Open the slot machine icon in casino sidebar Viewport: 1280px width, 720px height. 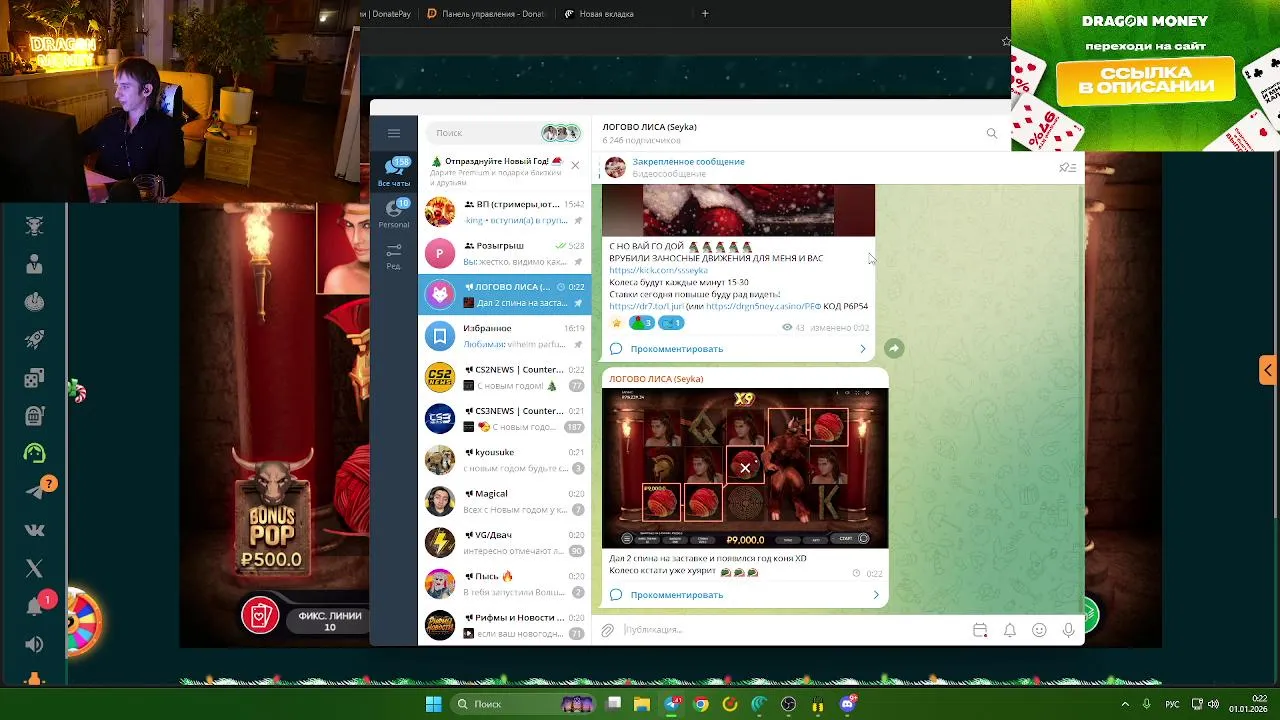pos(34,415)
